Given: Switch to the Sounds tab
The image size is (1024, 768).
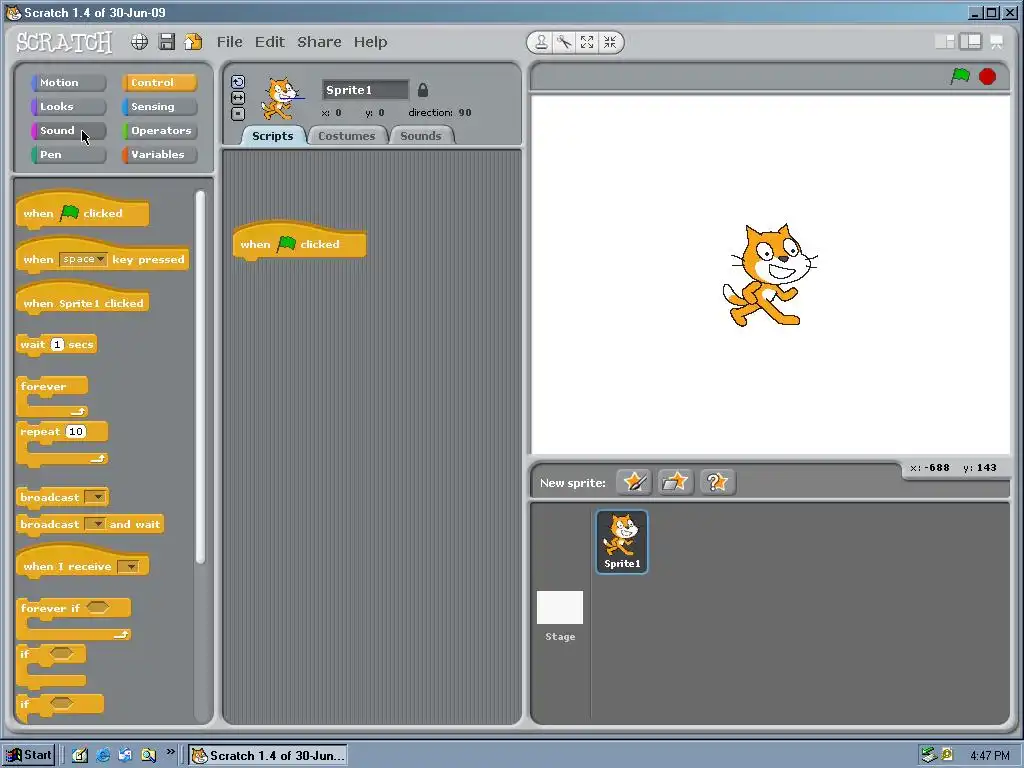Looking at the screenshot, I should click(421, 136).
